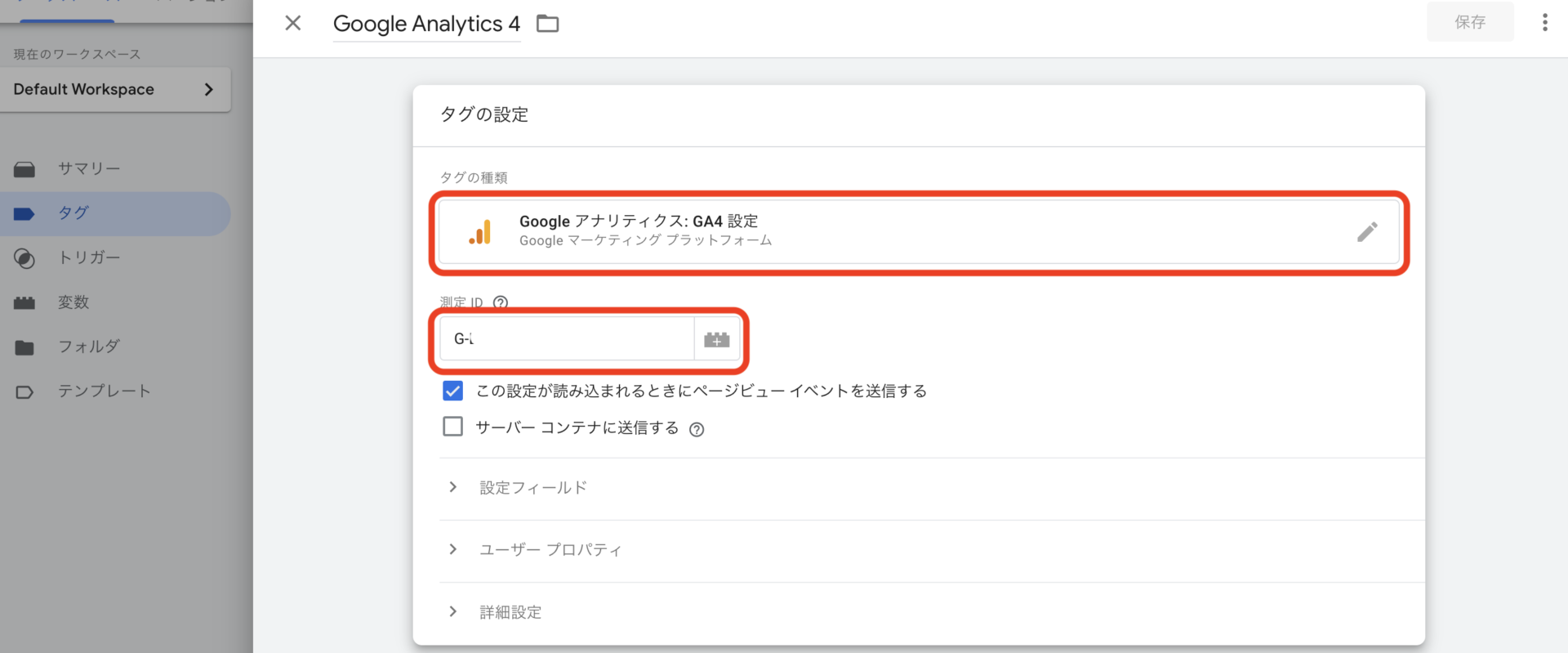Click the pencil icon to edit tag type
Viewport: 1568px width, 653px height.
click(x=1367, y=232)
